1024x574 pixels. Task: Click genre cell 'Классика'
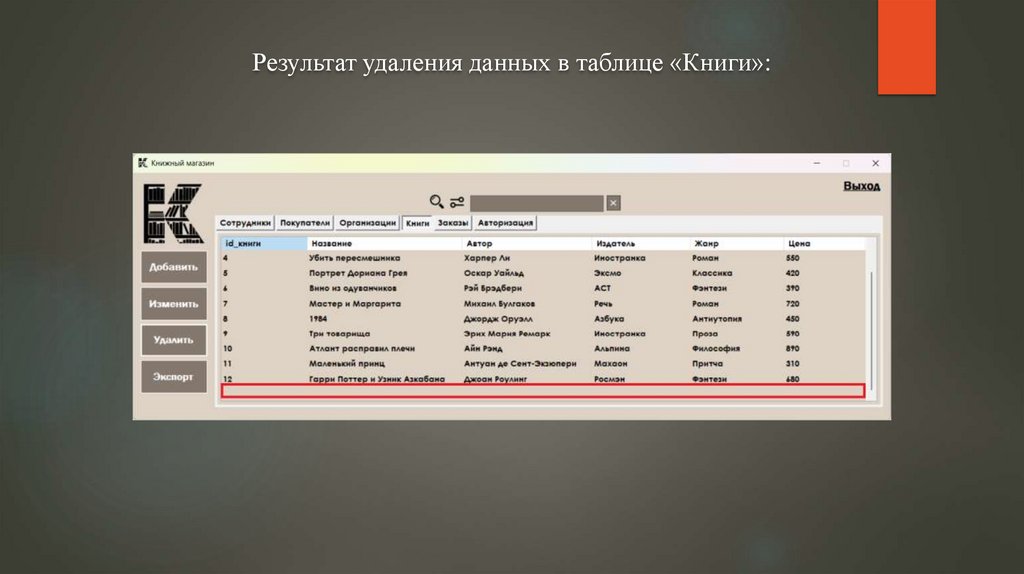(x=712, y=273)
